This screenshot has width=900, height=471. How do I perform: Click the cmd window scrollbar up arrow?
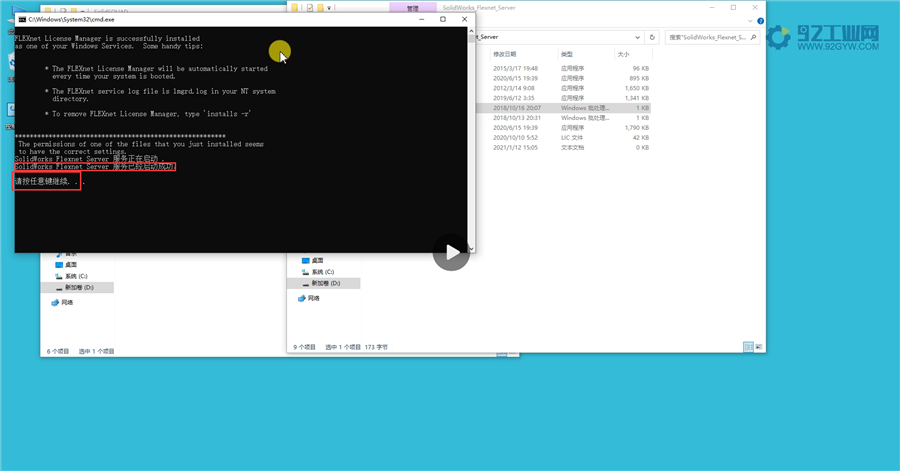coord(471,31)
